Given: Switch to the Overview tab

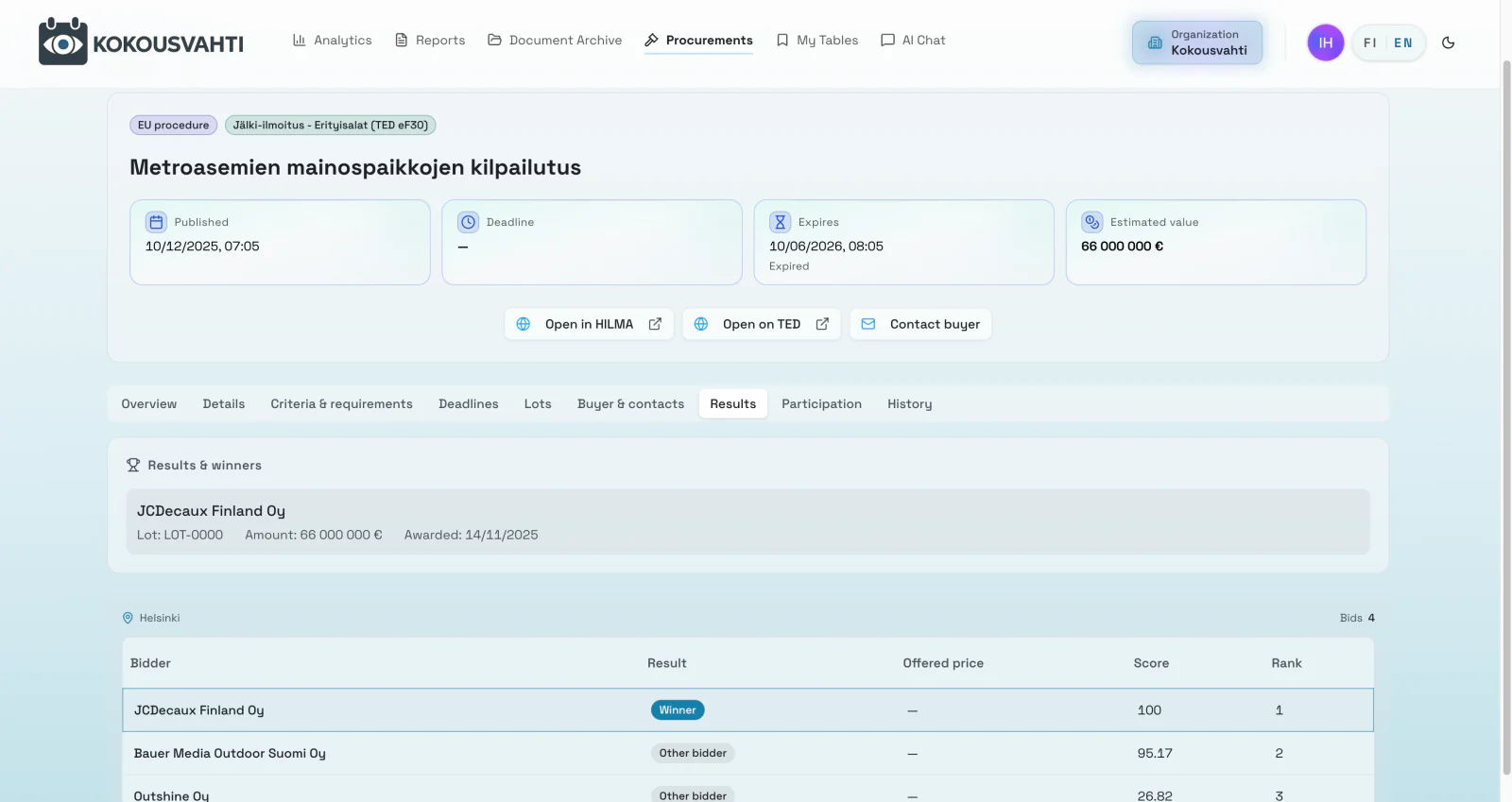Looking at the screenshot, I should 149,403.
